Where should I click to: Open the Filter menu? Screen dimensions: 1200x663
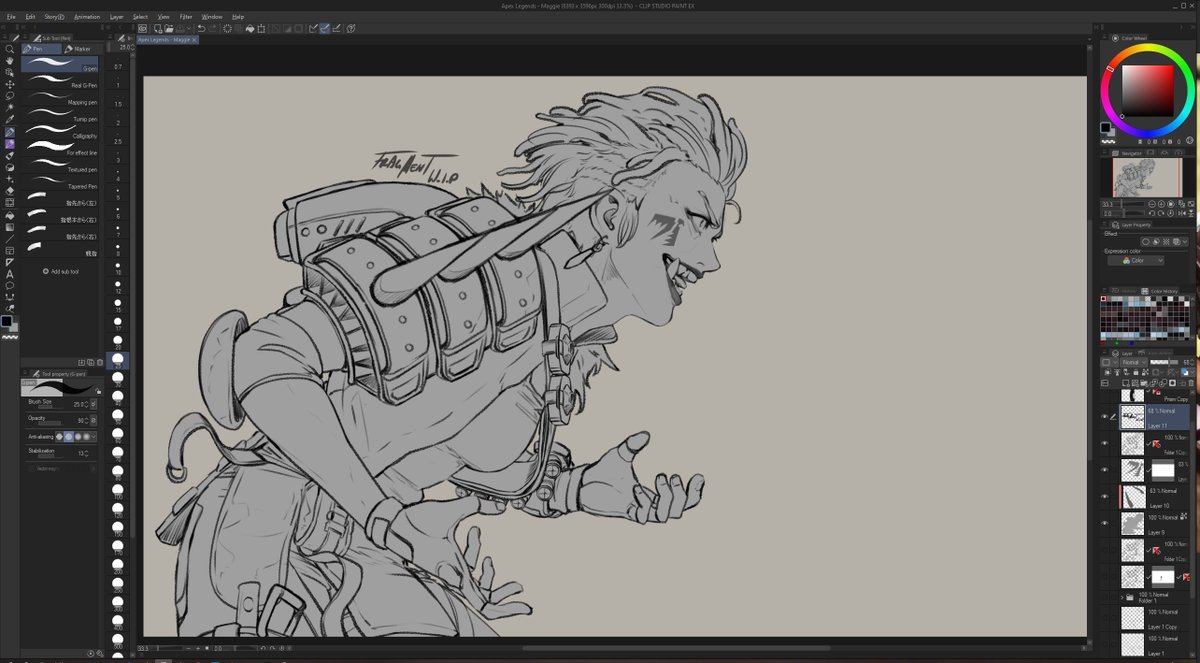click(186, 17)
